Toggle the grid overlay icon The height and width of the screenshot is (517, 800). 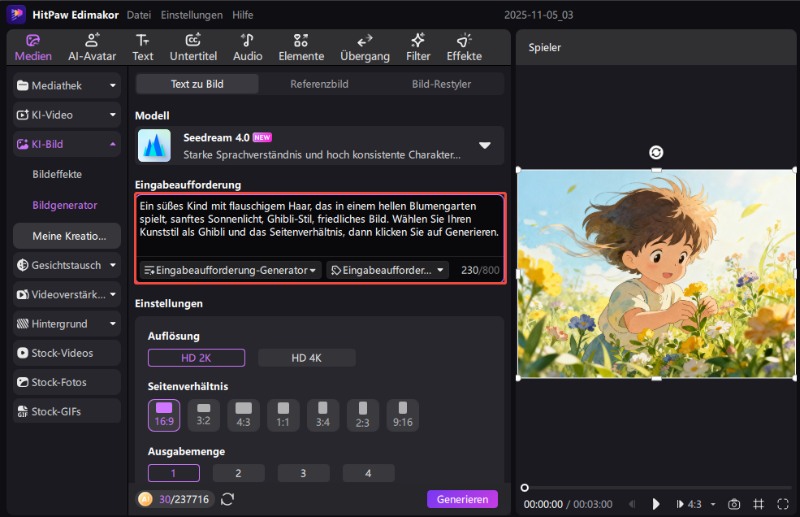(759, 504)
